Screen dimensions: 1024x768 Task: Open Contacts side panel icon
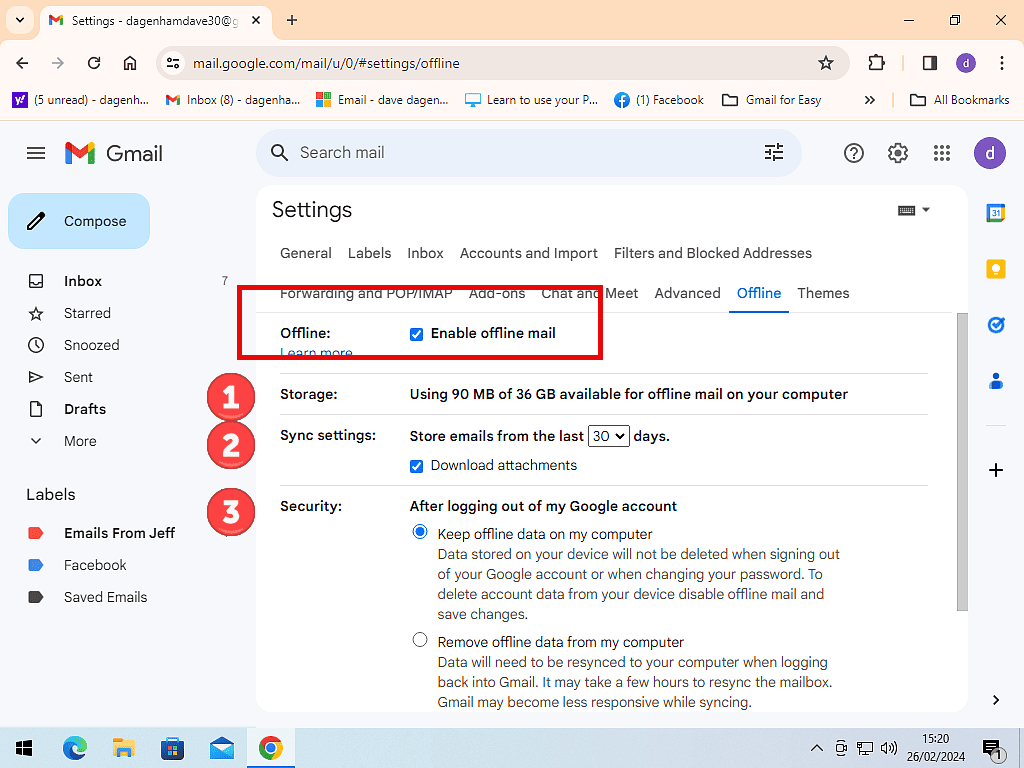pos(995,381)
